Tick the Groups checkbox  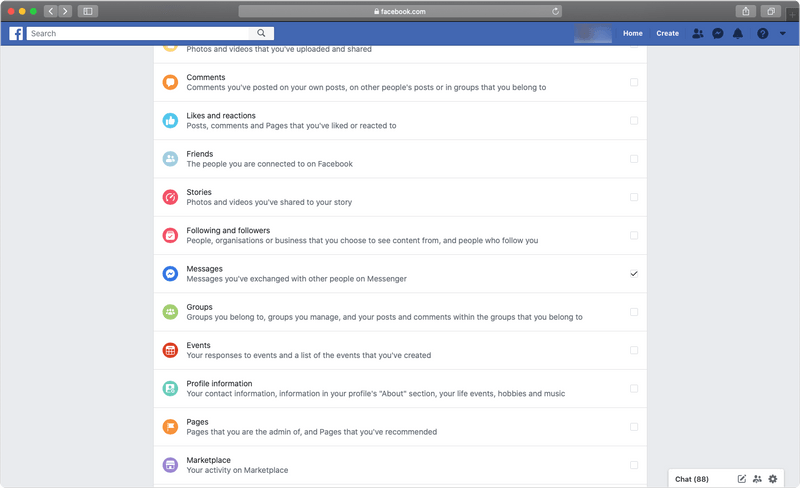[634, 312]
